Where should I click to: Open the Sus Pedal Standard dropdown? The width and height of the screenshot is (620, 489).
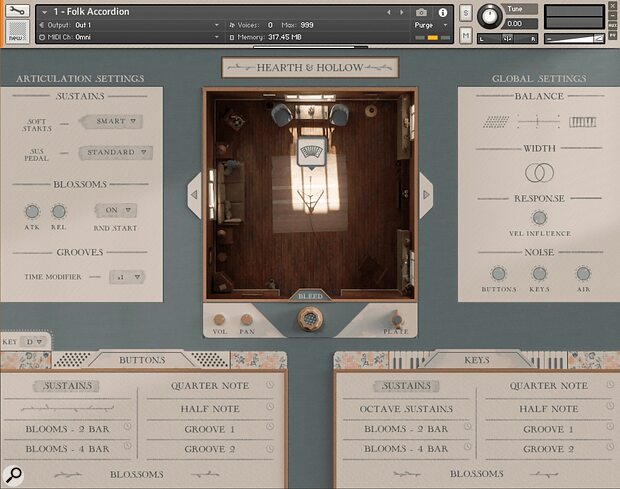(116, 153)
